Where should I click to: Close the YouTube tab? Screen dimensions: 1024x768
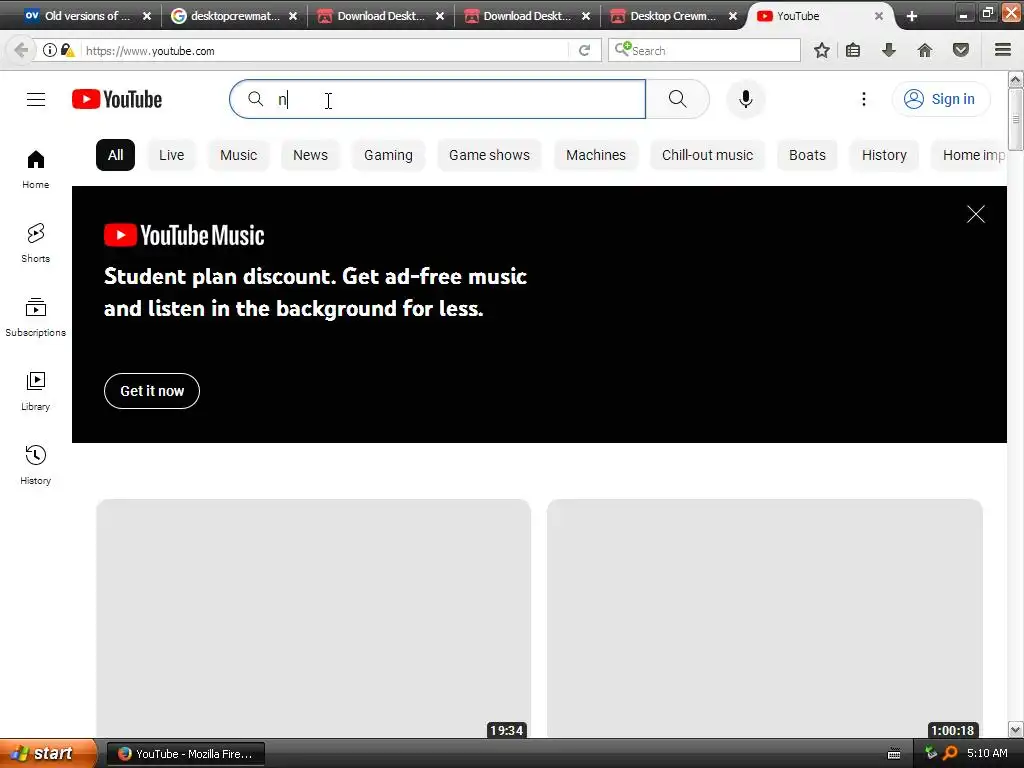point(879,16)
